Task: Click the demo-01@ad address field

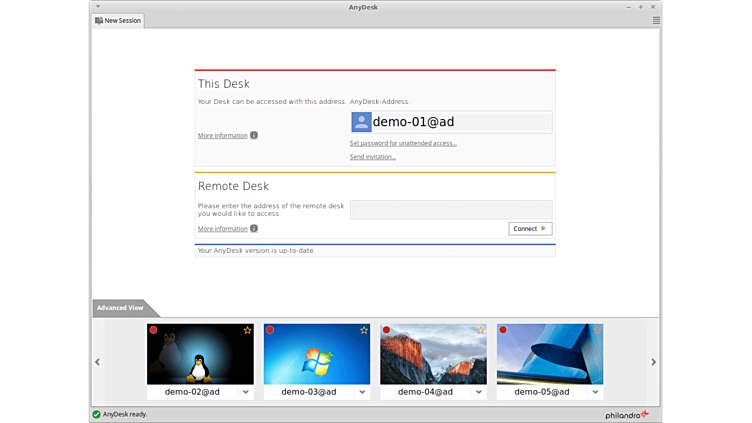Action: 451,122
